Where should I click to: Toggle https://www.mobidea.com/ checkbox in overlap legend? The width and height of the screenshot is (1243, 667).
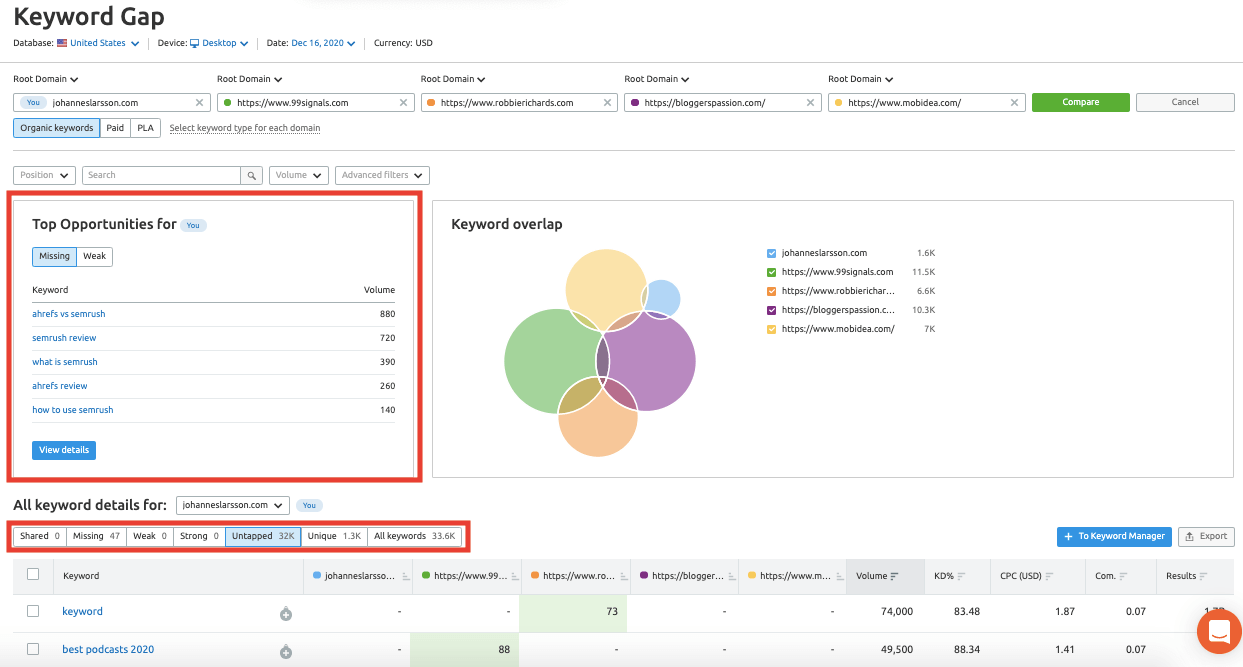click(x=771, y=329)
